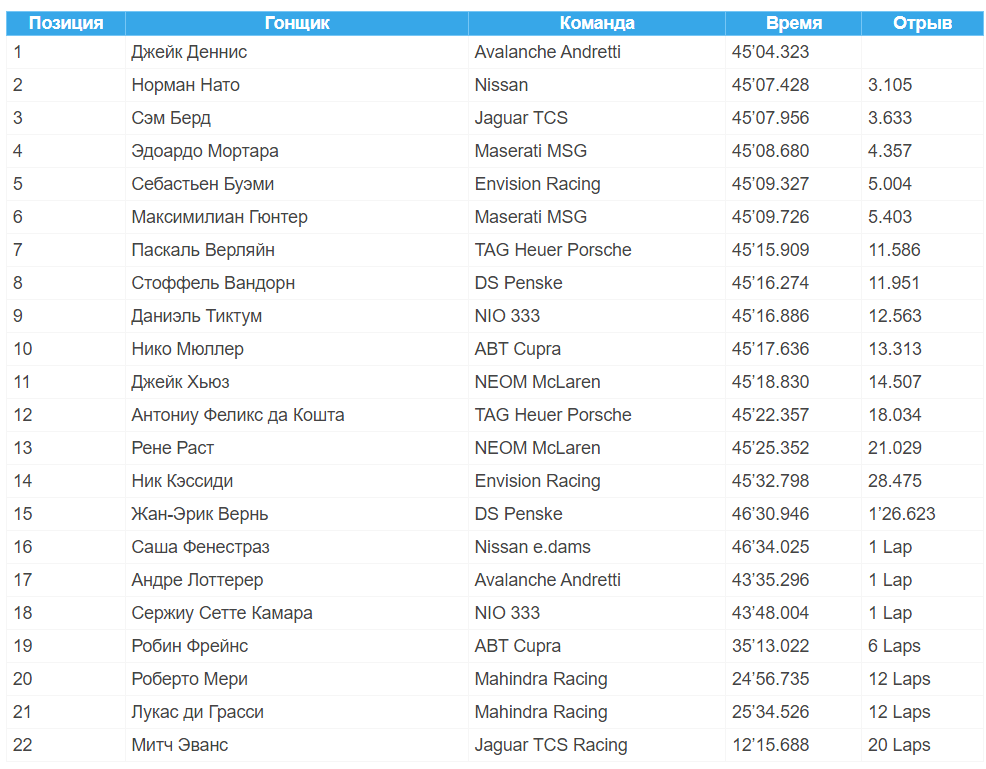Viewport: 986px width, 769px height.
Task: Click the Отрыв column header
Action: click(x=922, y=23)
